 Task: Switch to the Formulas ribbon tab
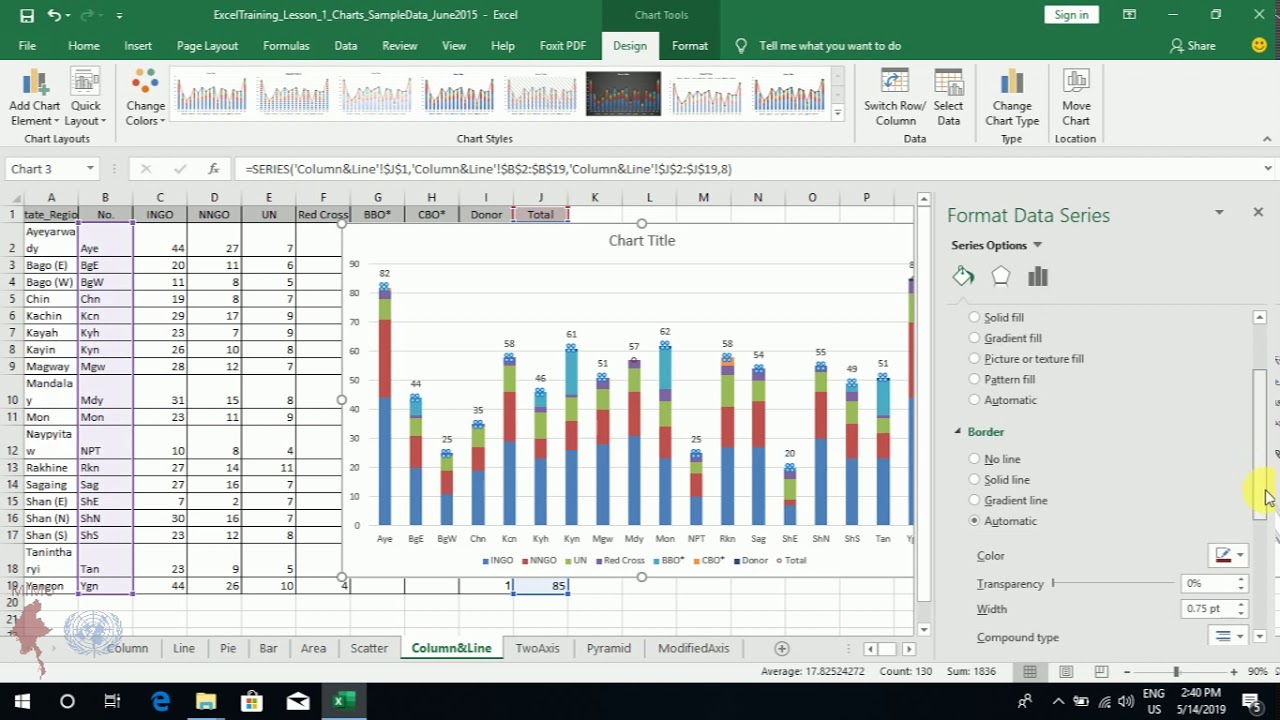[286, 46]
